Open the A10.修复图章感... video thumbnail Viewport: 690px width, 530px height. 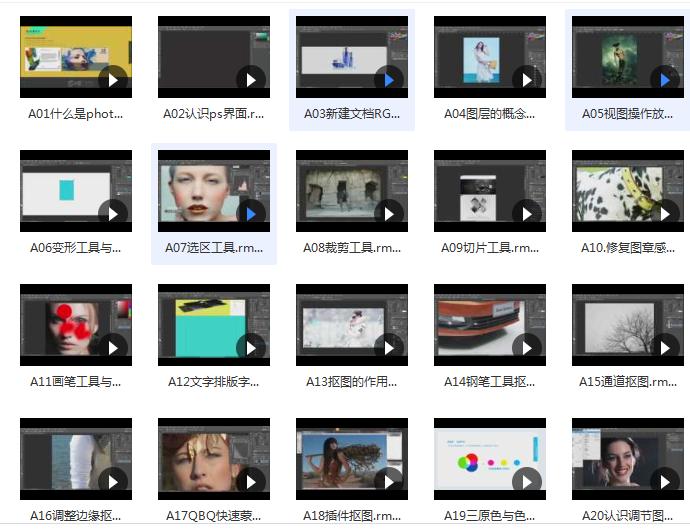(x=628, y=191)
